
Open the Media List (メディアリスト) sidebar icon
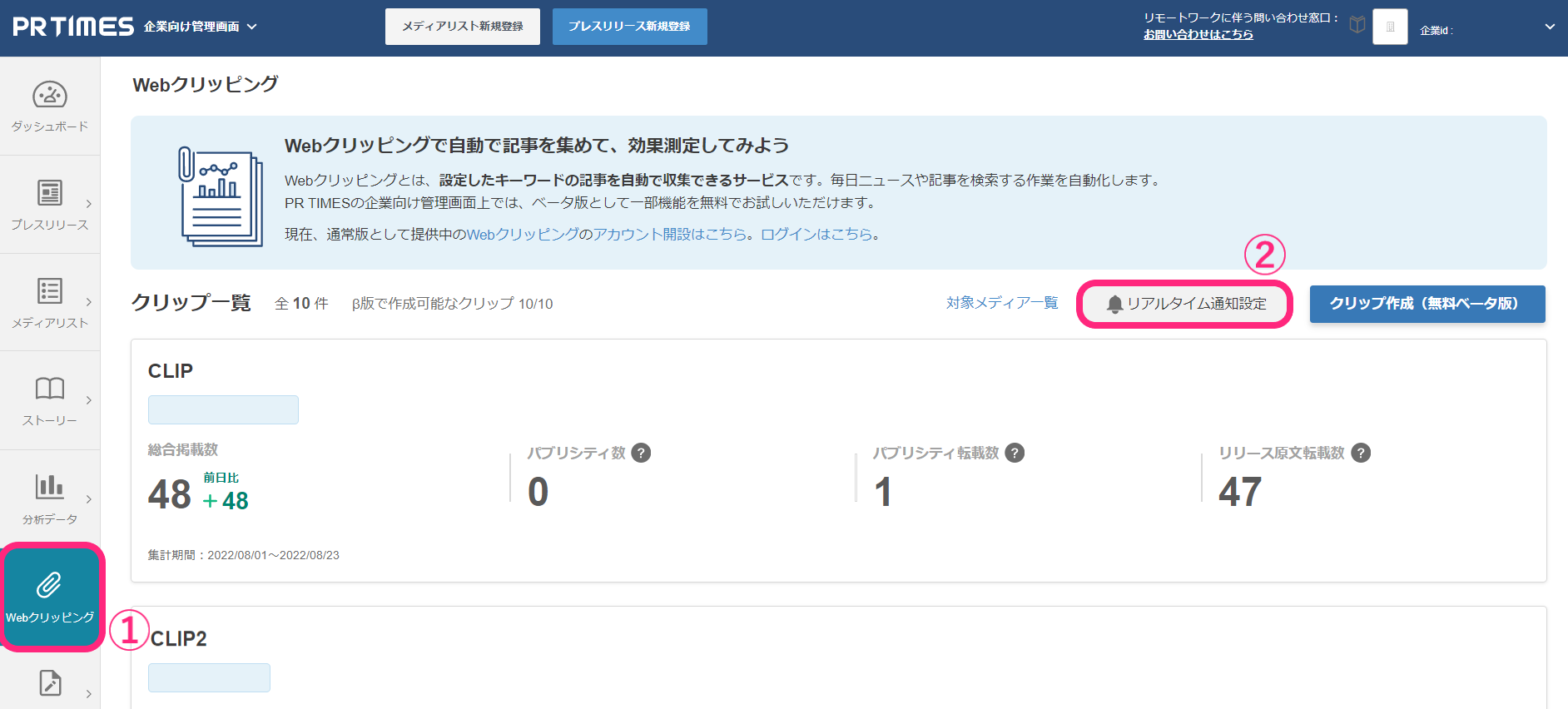pos(50,290)
